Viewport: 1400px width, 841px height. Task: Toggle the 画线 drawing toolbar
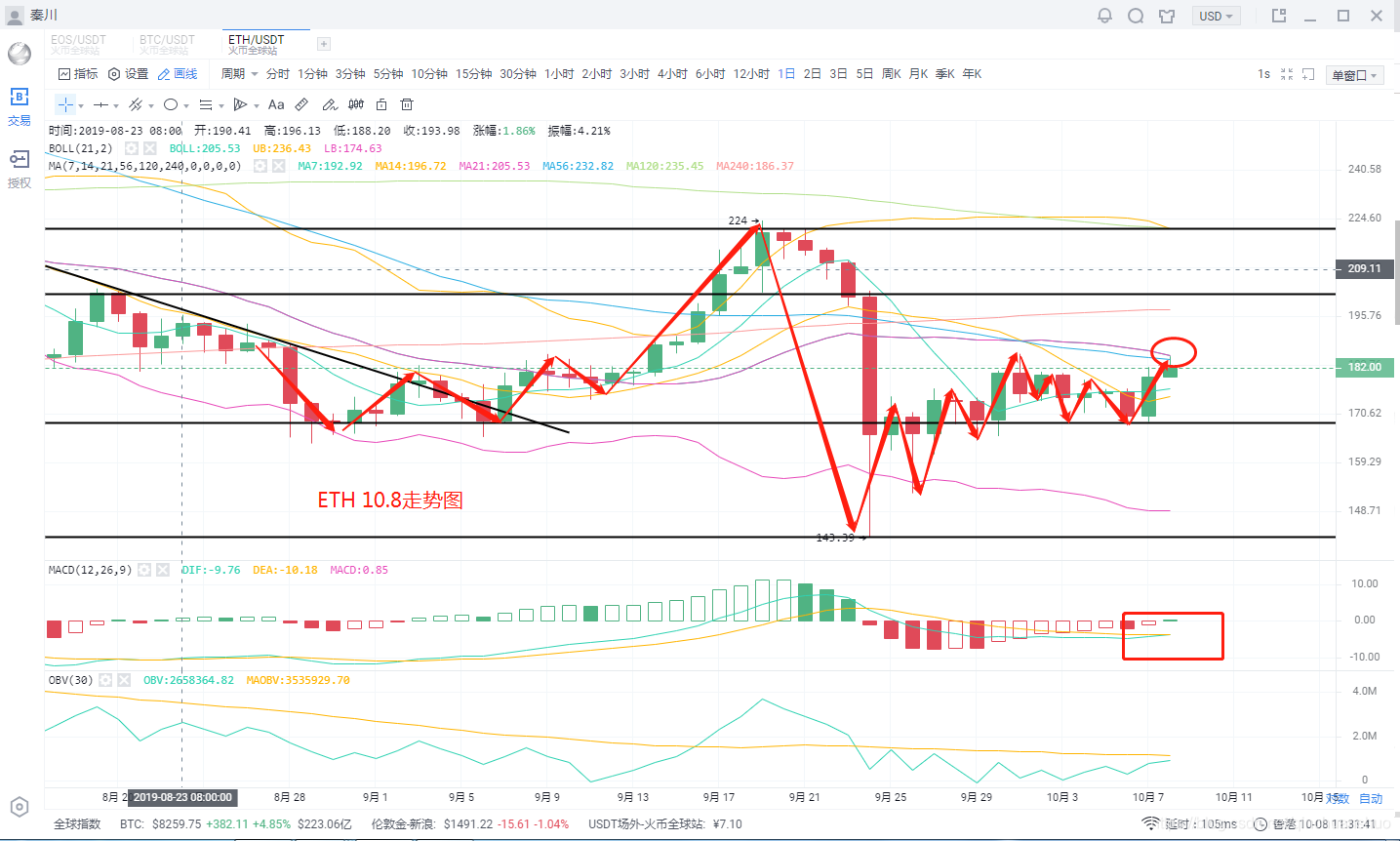point(178,74)
